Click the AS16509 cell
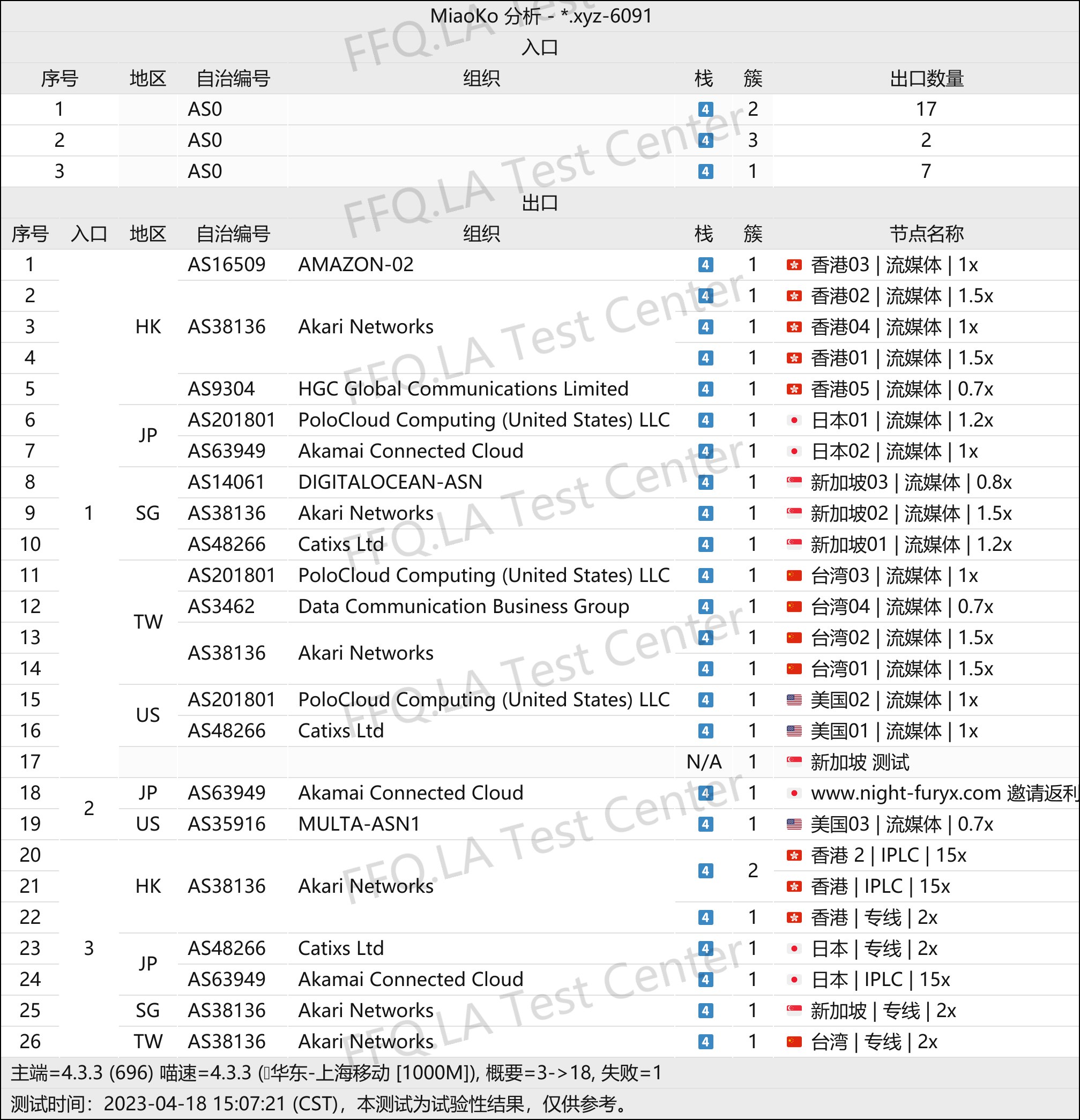The image size is (1080, 1120). pos(227,265)
